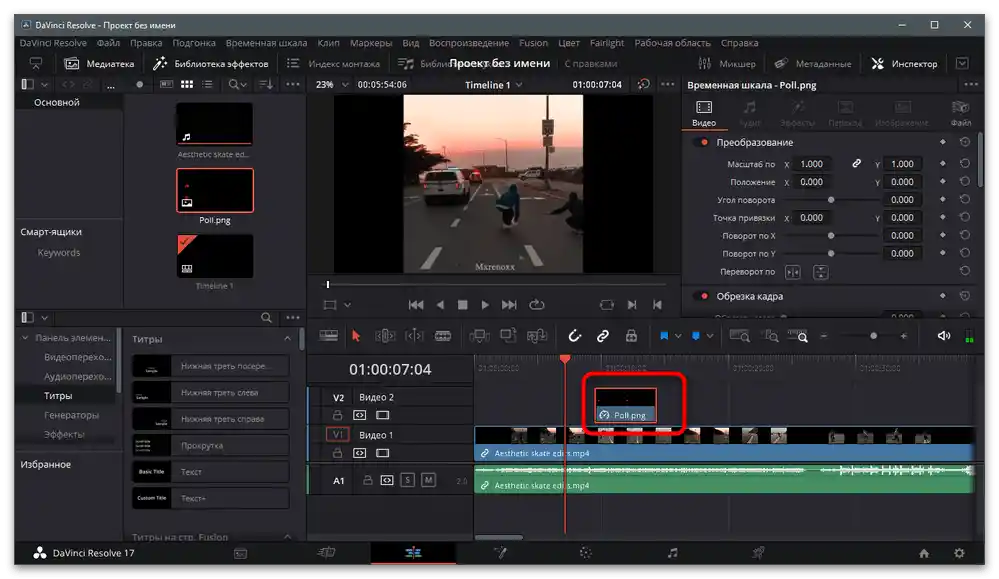The width and height of the screenshot is (999, 579).
Task: Expand the Панель элементов tree node
Action: point(25,338)
